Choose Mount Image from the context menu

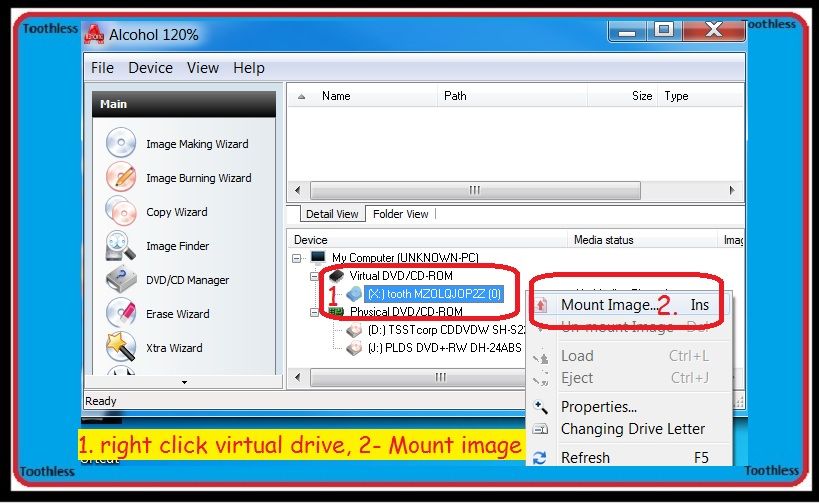pos(630,304)
